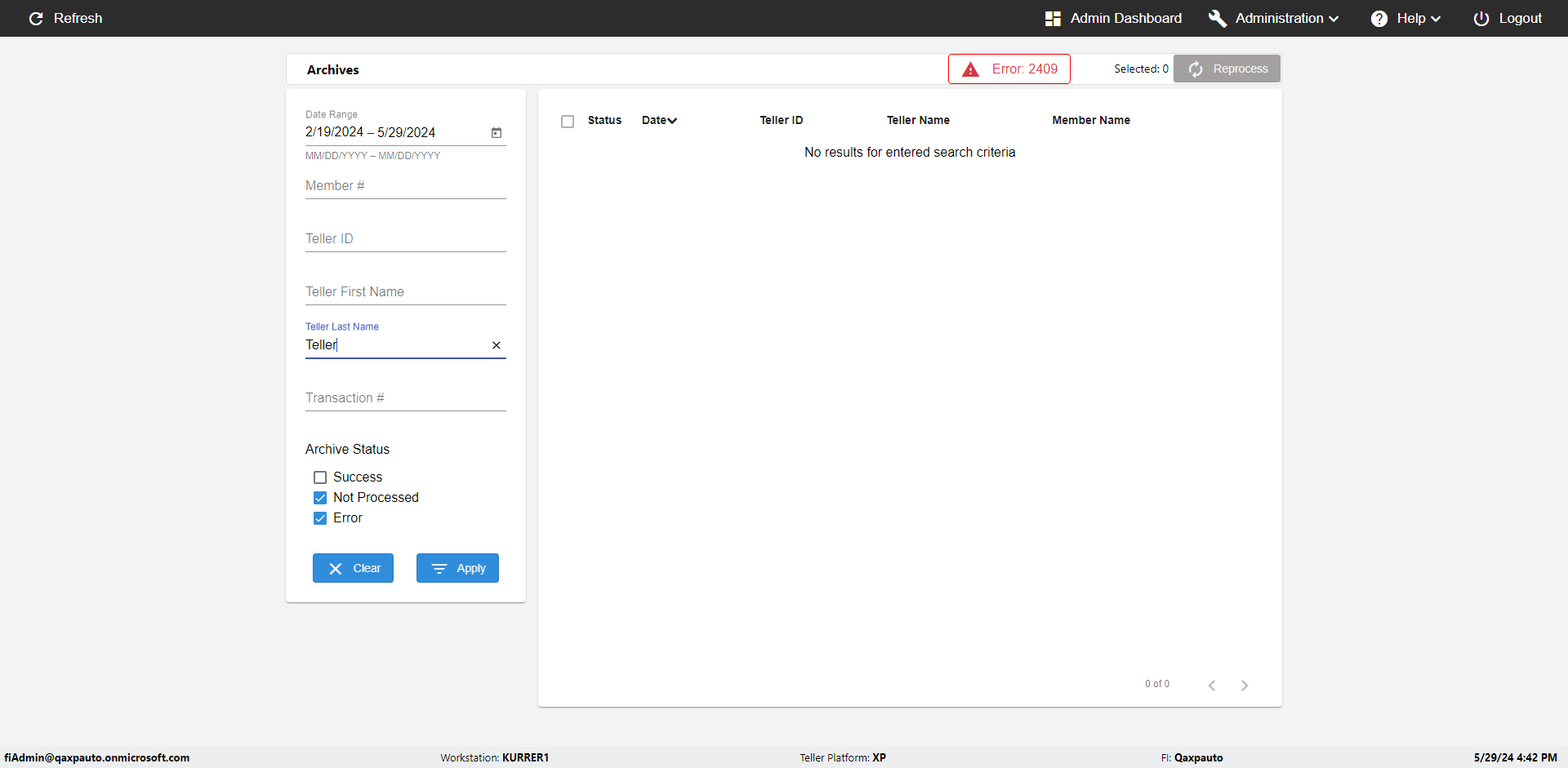Click the '0 of 0' pagination text

pyautogui.click(x=1157, y=684)
